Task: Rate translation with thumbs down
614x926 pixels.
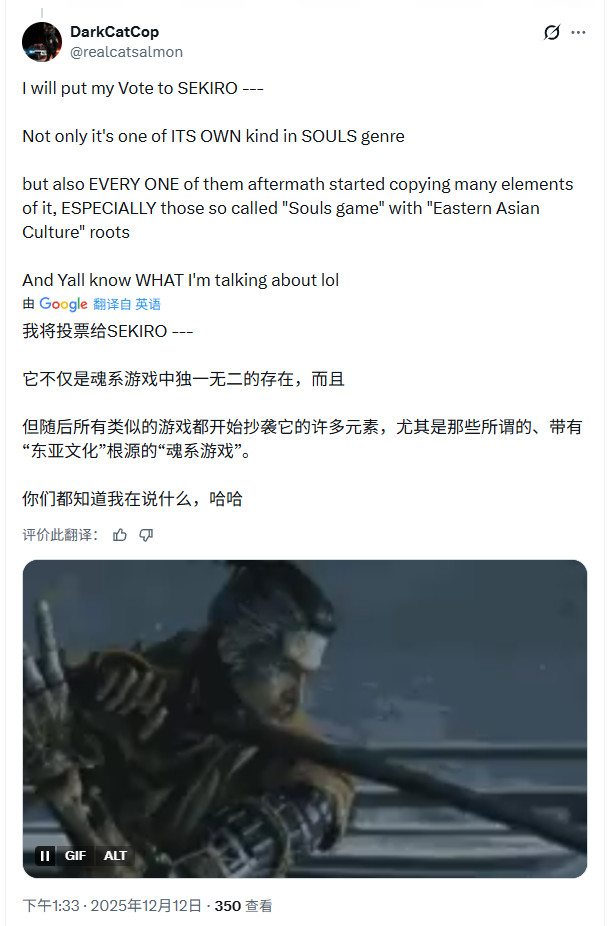Action: pos(146,535)
